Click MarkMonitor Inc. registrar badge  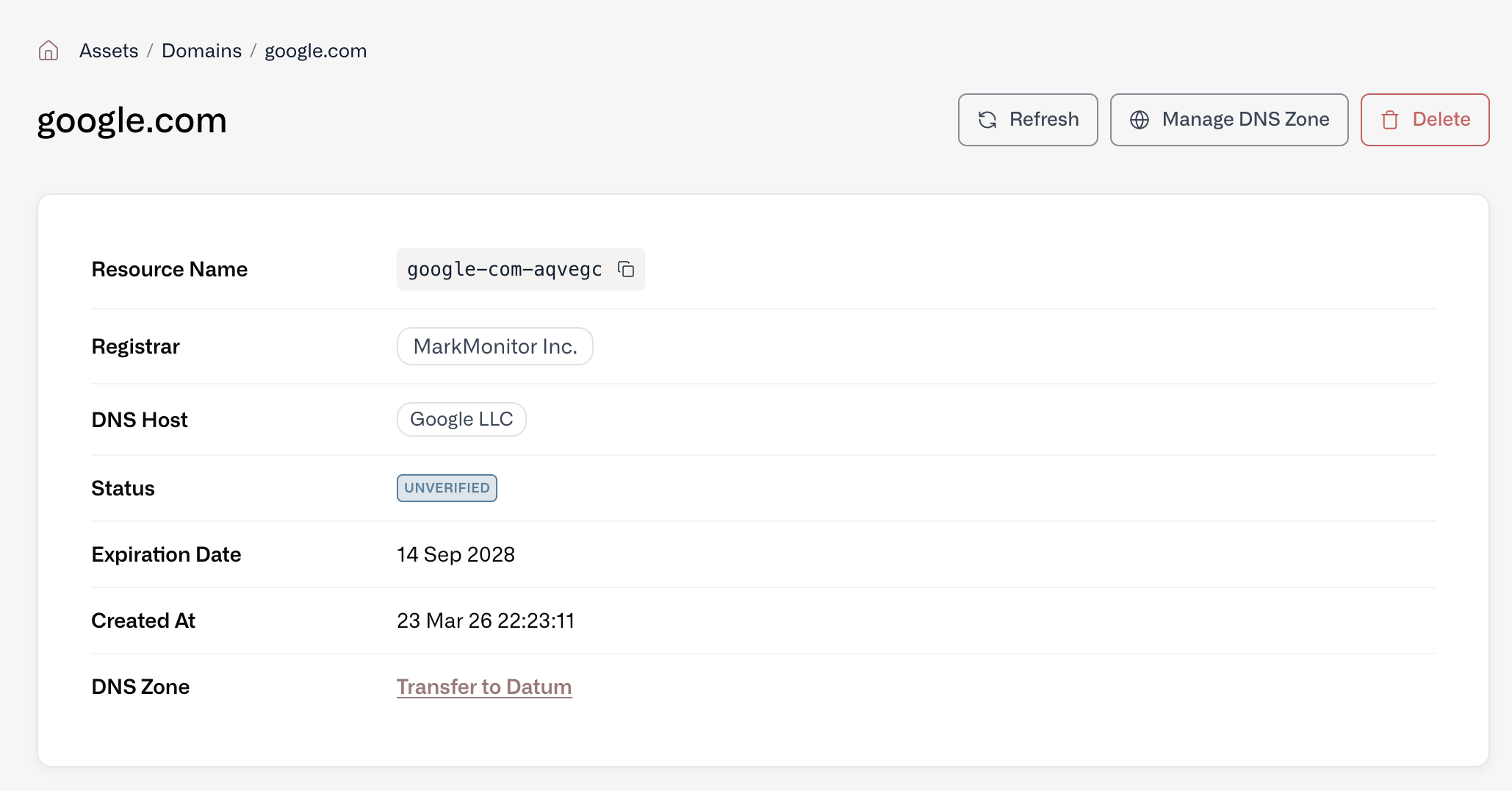click(x=495, y=346)
